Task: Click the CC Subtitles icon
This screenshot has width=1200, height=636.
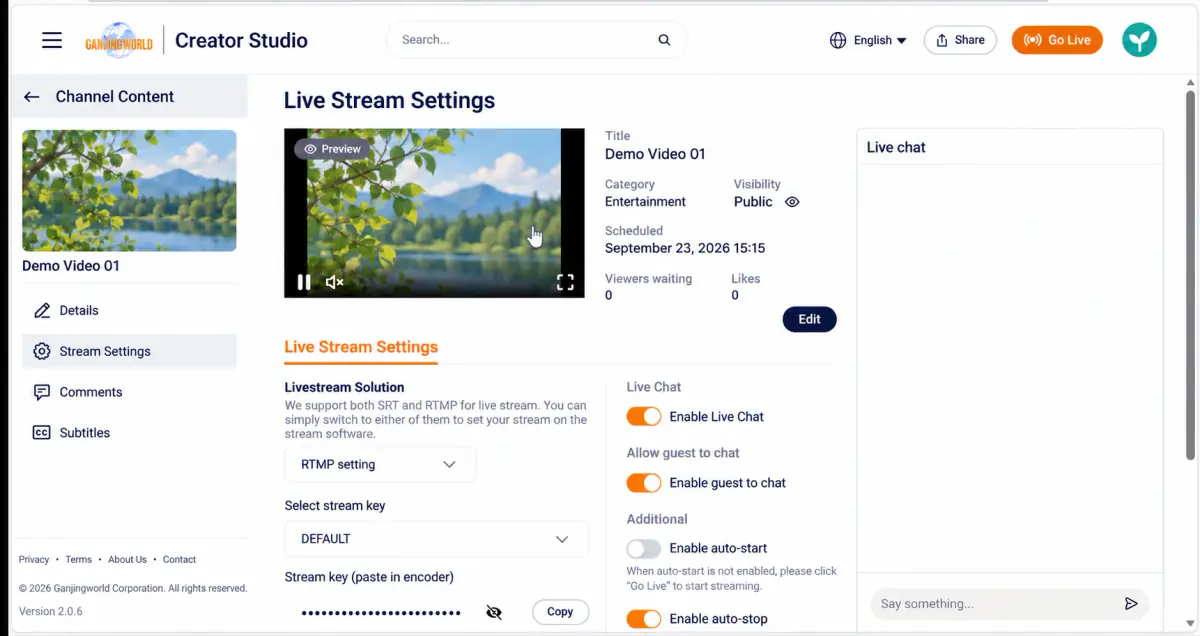Action: 42,433
